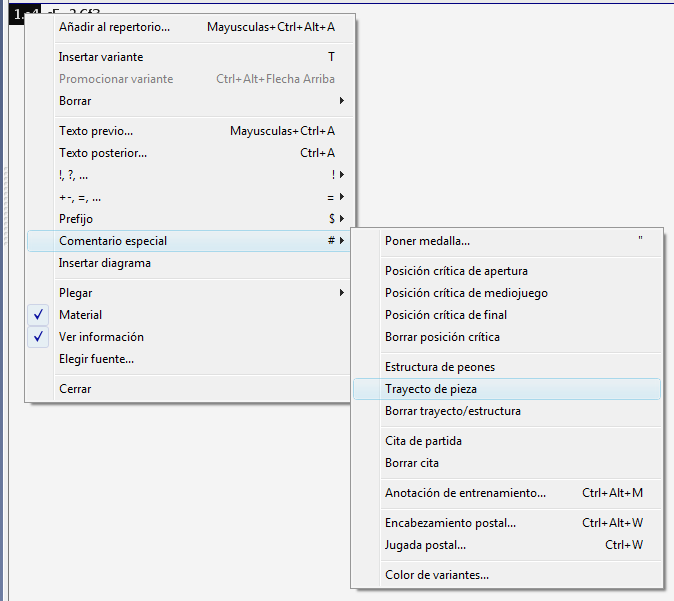674x601 pixels.
Task: Select Insertar variante option
Action: 190,57
